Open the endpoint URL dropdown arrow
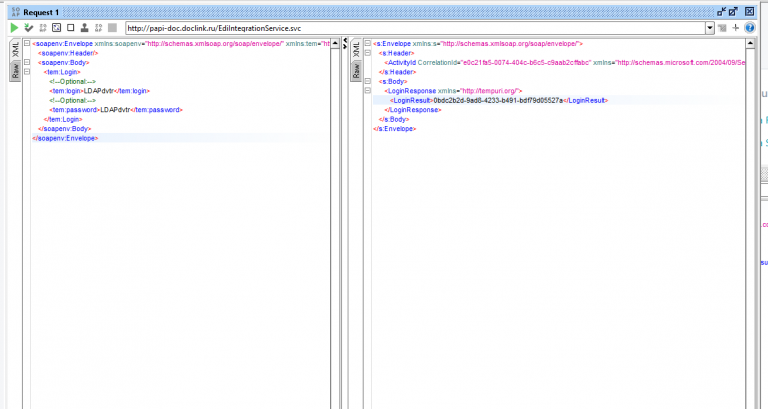768x409 pixels. click(x=710, y=28)
